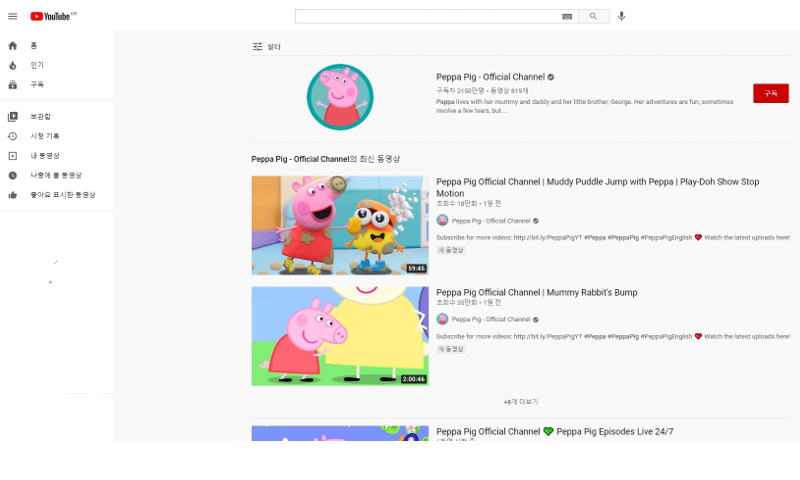
Task: Open Peppa Pig channel avatar
Action: click(x=340, y=97)
